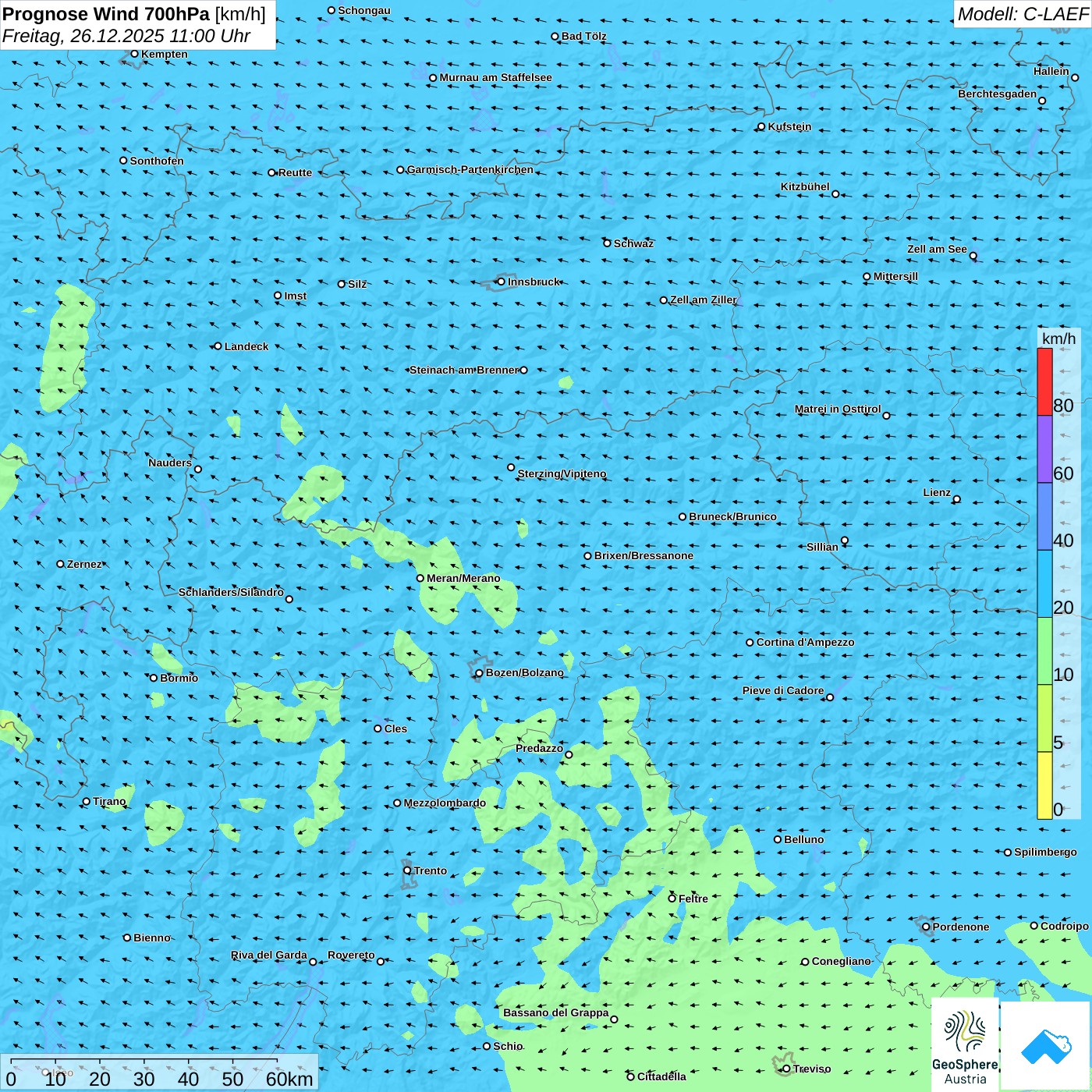
Task: Click the 'Codroipo' label
Action: click(x=1065, y=926)
